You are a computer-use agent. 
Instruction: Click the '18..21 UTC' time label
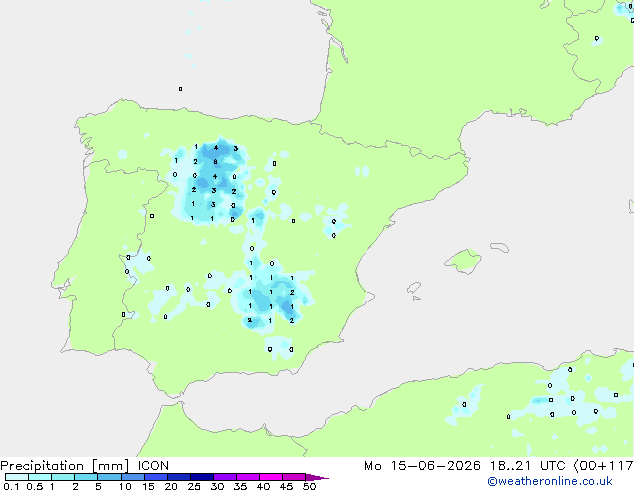528,466
